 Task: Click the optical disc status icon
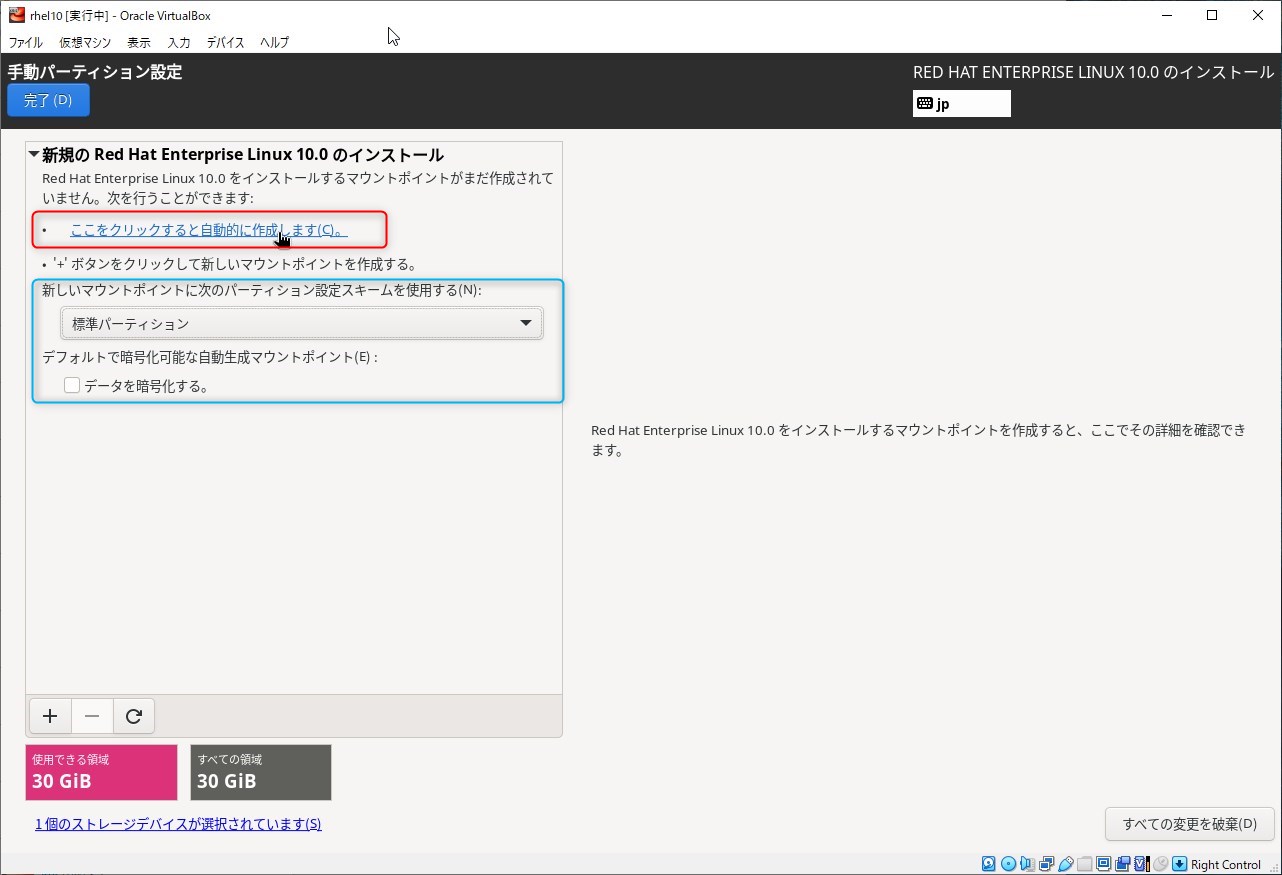tap(1008, 864)
